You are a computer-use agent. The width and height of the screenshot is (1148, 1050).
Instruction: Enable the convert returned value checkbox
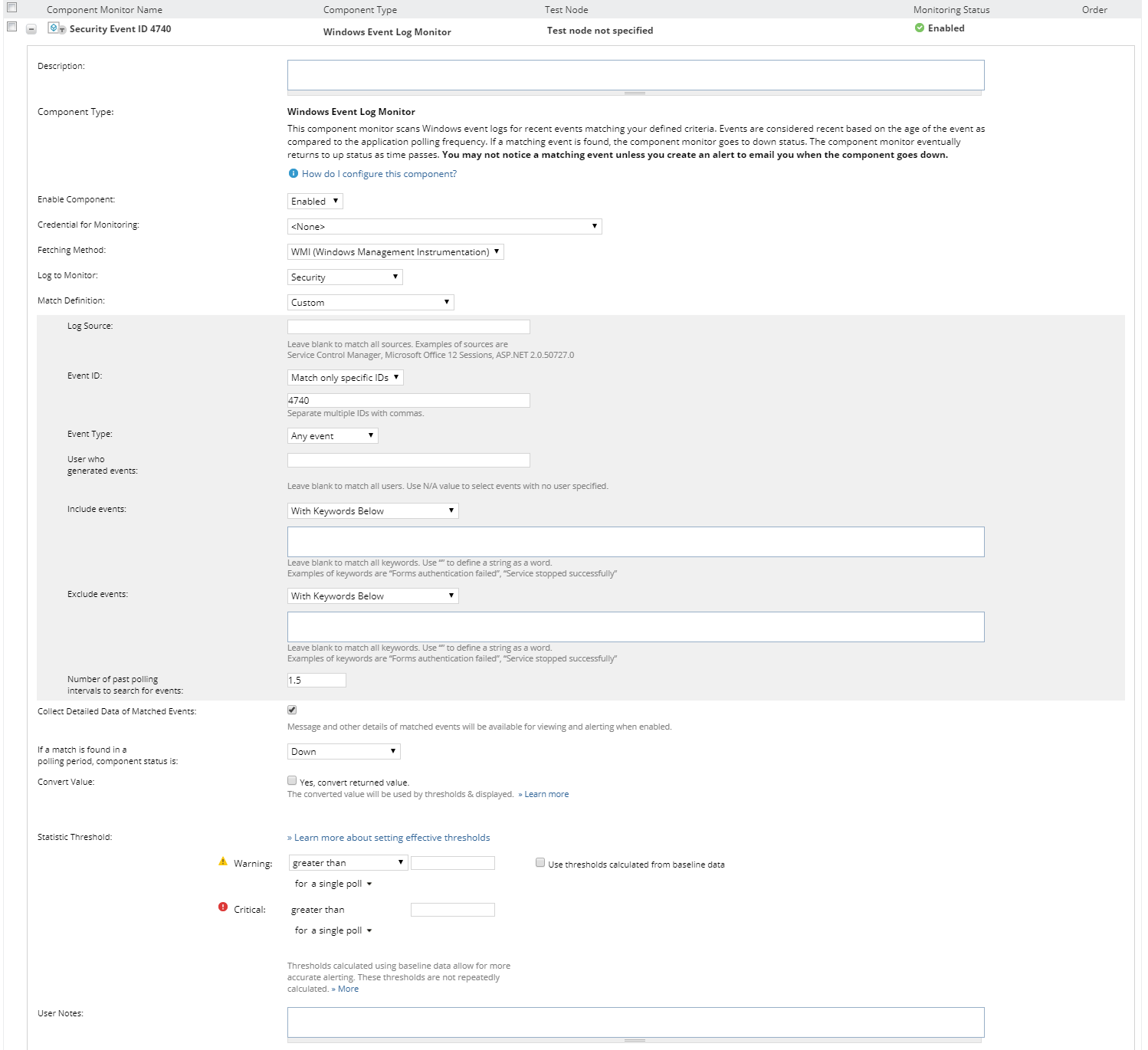(292, 781)
